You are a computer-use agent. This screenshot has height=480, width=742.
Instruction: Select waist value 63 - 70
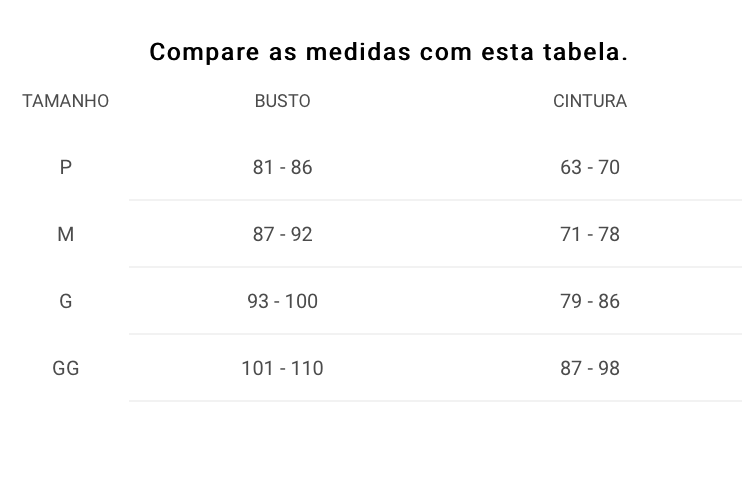pos(590,167)
